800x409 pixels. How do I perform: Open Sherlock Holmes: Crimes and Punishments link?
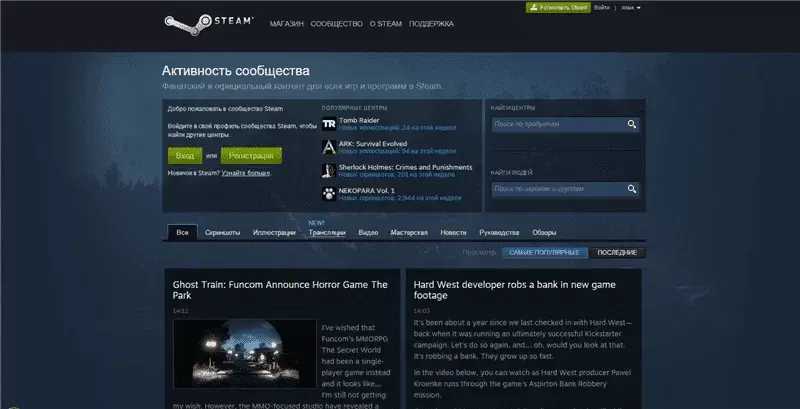(406, 167)
